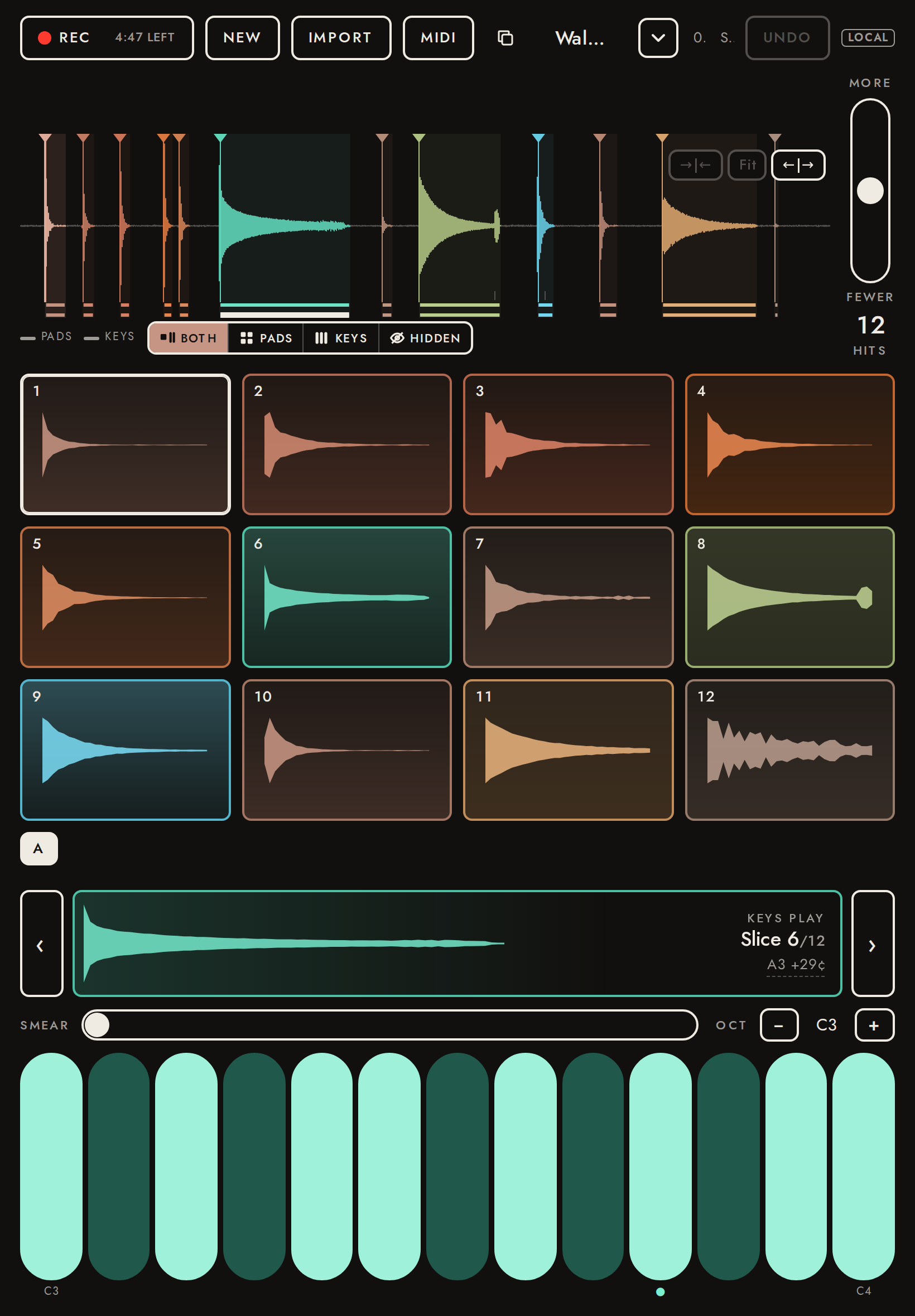Trigger pad 4 orange slice

click(x=789, y=444)
